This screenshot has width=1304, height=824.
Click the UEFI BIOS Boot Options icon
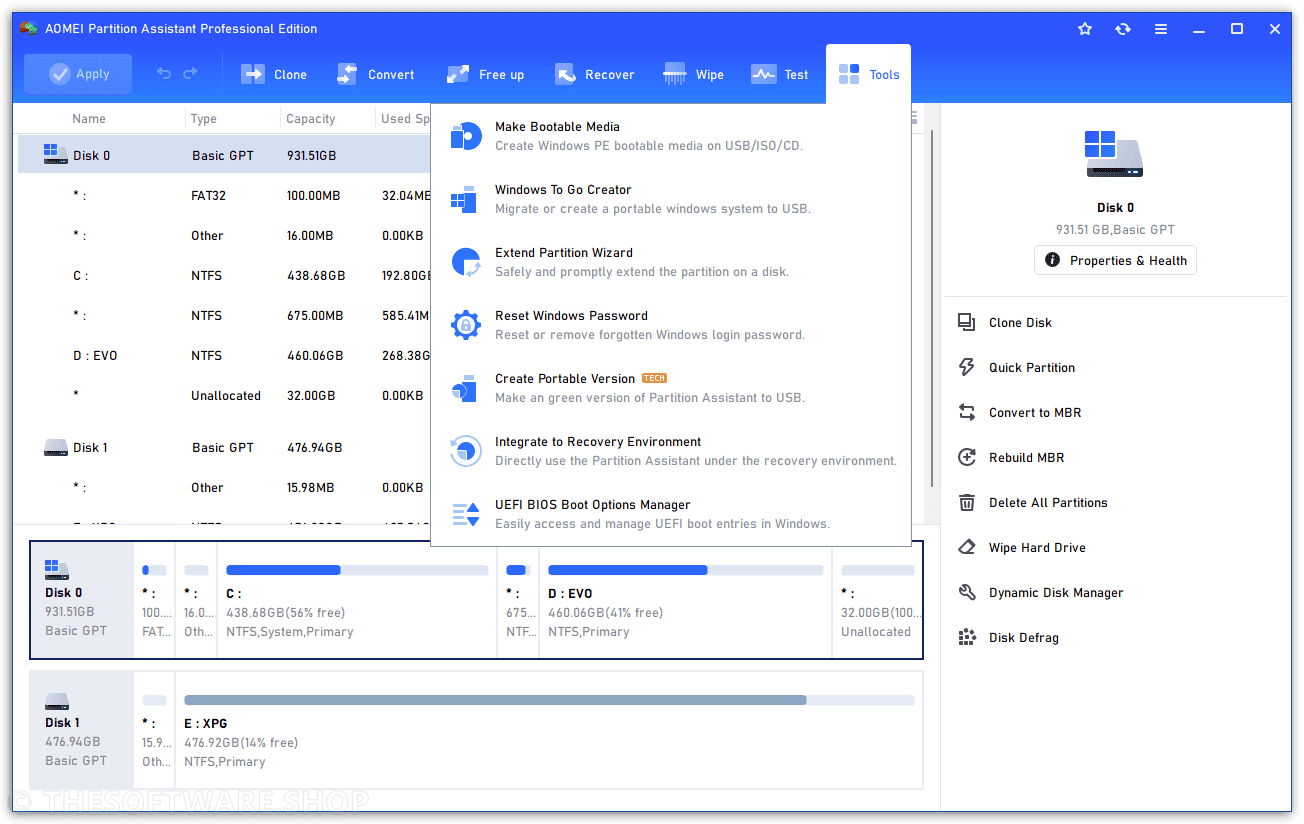click(466, 514)
